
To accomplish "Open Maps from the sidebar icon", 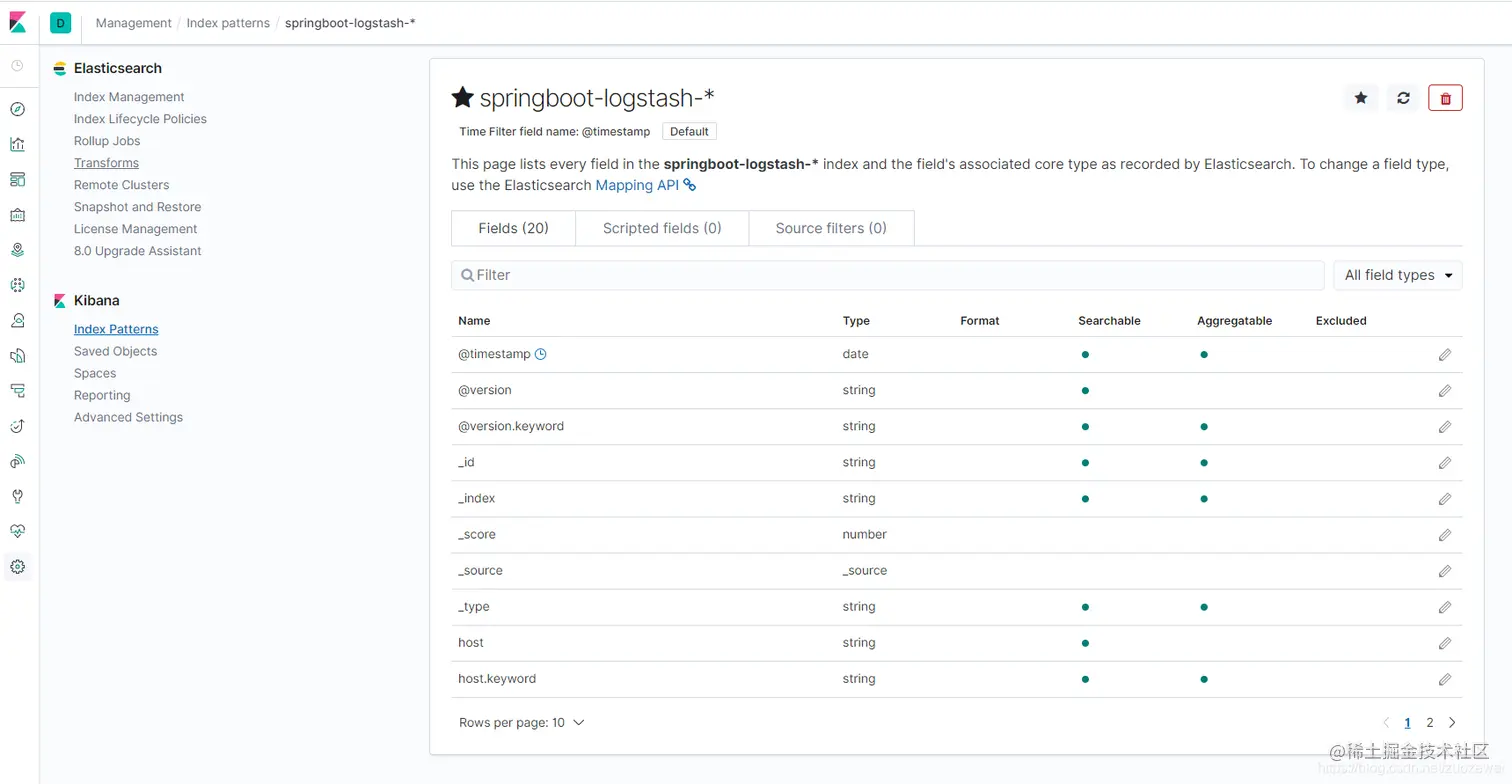I will click(17, 250).
